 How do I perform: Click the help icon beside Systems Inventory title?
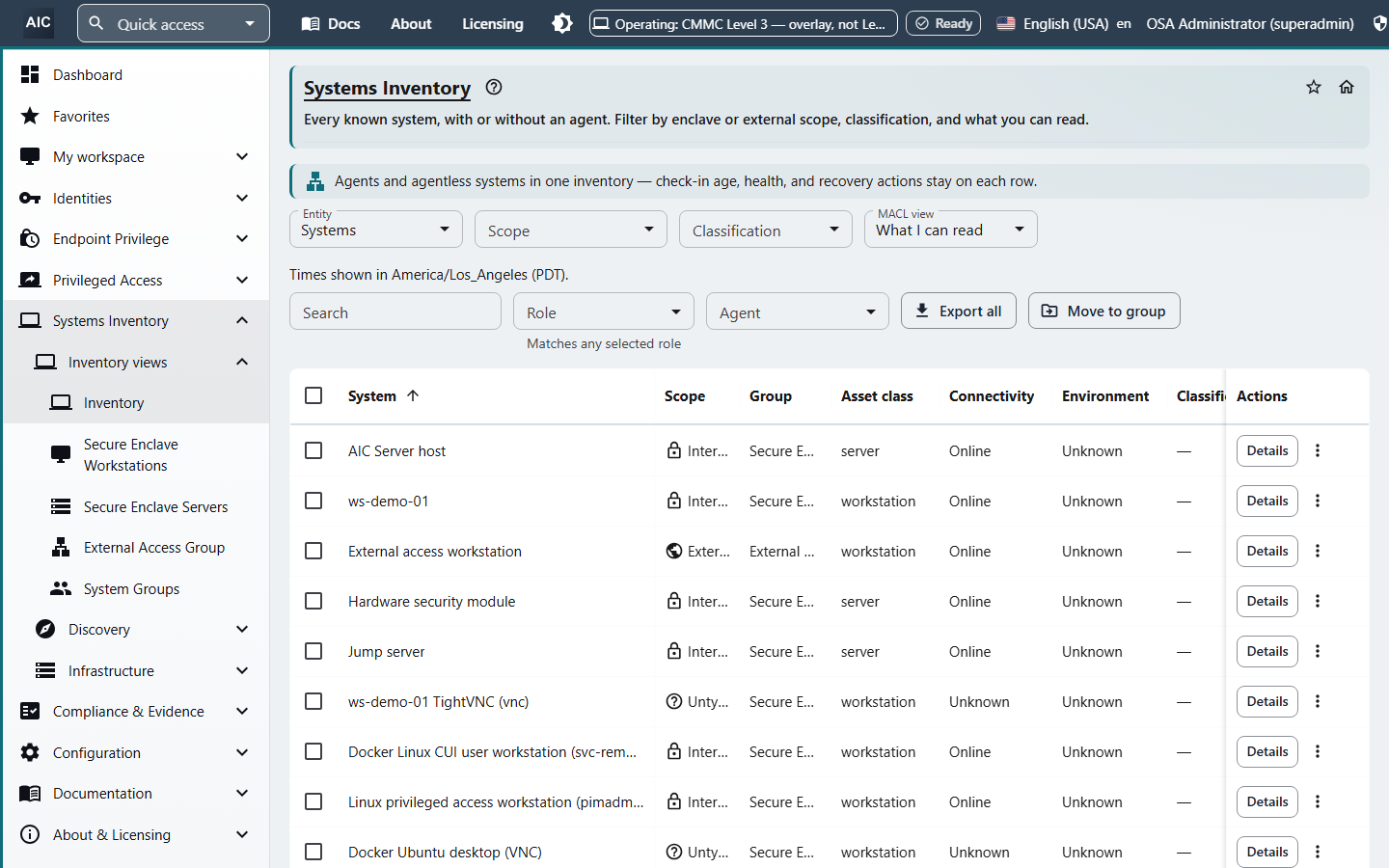click(494, 87)
